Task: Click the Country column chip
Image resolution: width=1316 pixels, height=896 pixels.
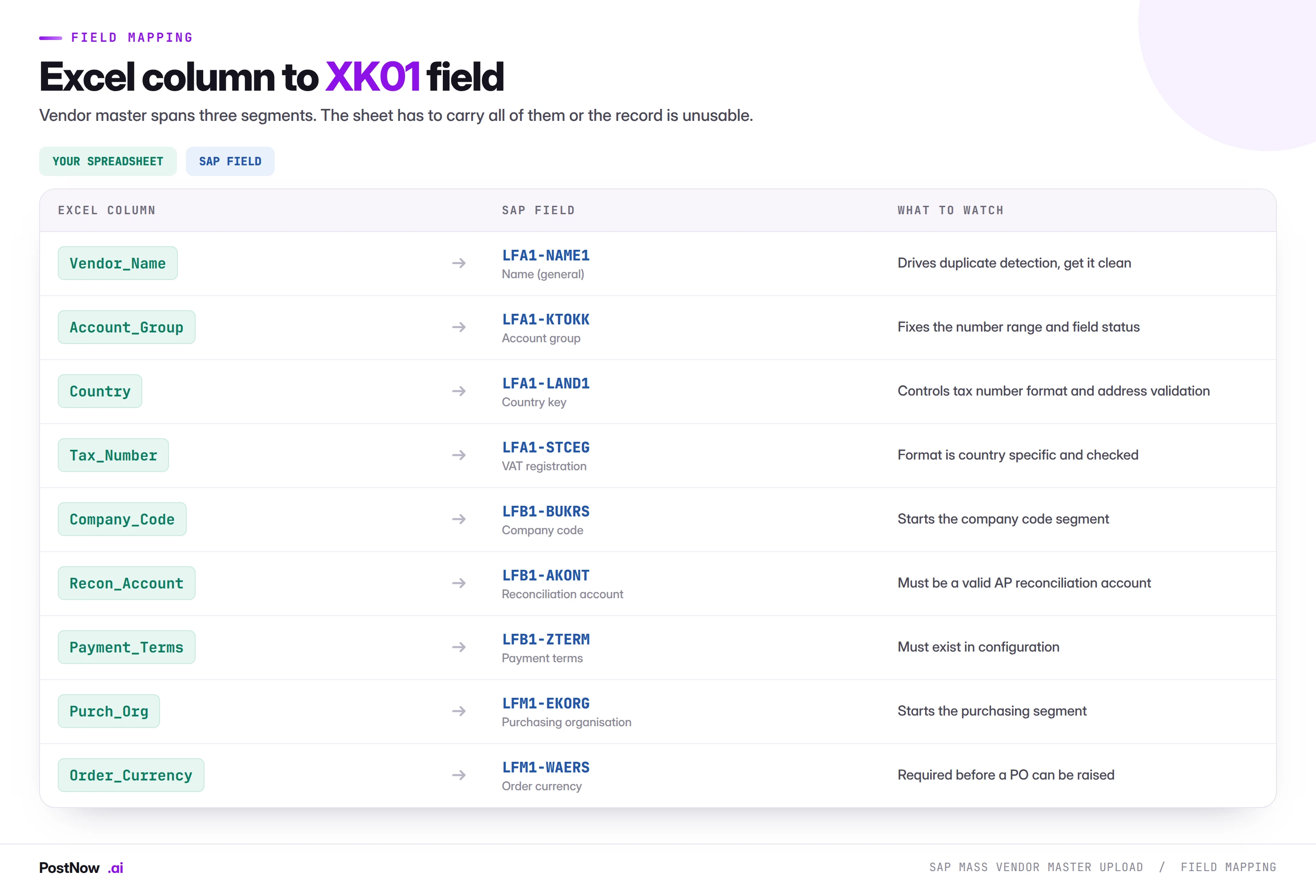Action: [x=100, y=391]
